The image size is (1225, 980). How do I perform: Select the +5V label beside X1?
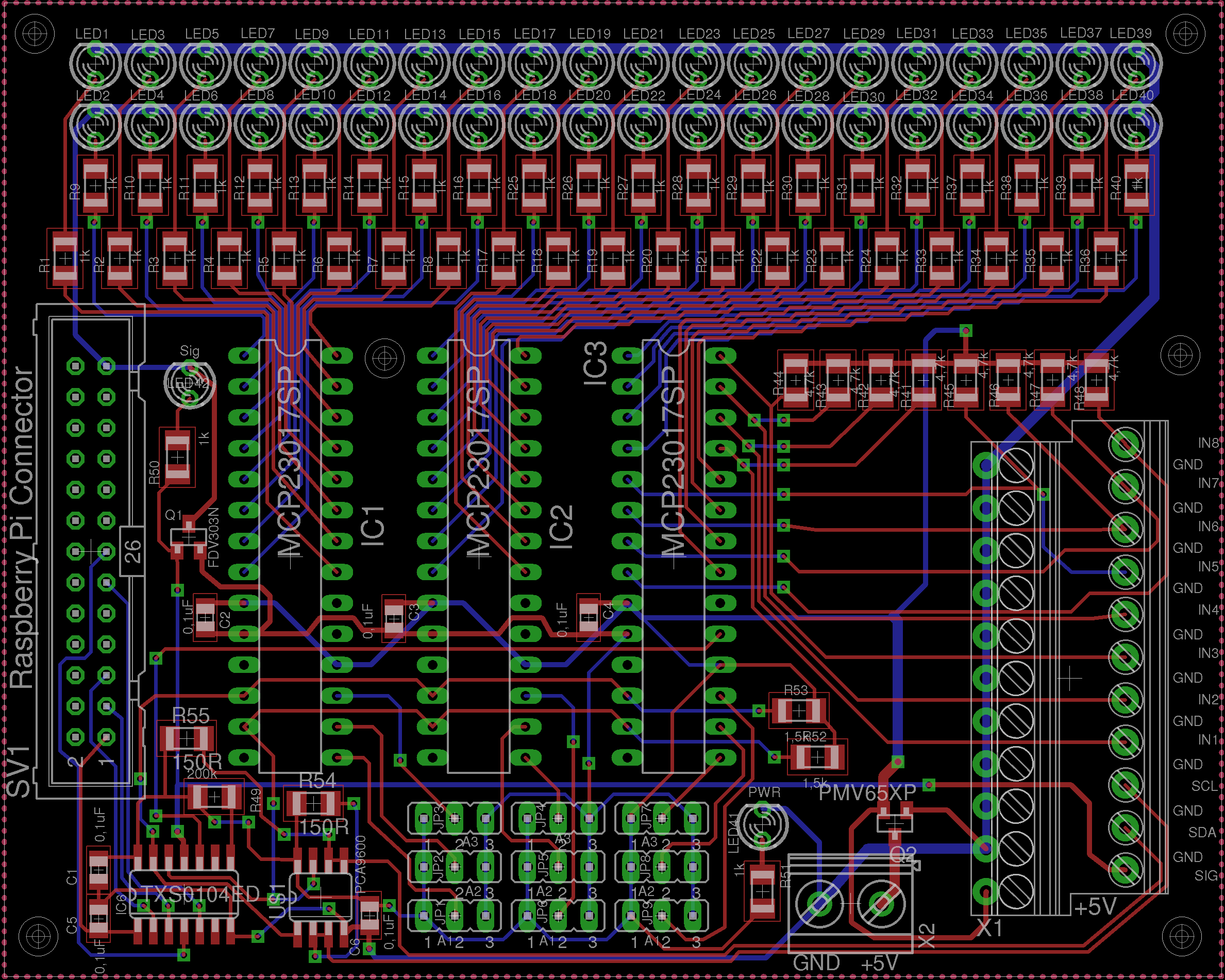pos(1095,907)
